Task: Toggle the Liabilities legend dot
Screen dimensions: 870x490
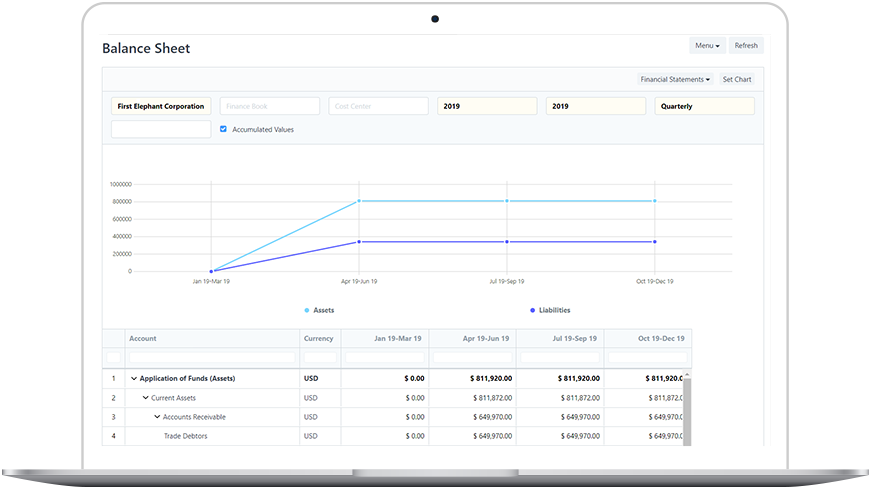Action: coord(532,311)
